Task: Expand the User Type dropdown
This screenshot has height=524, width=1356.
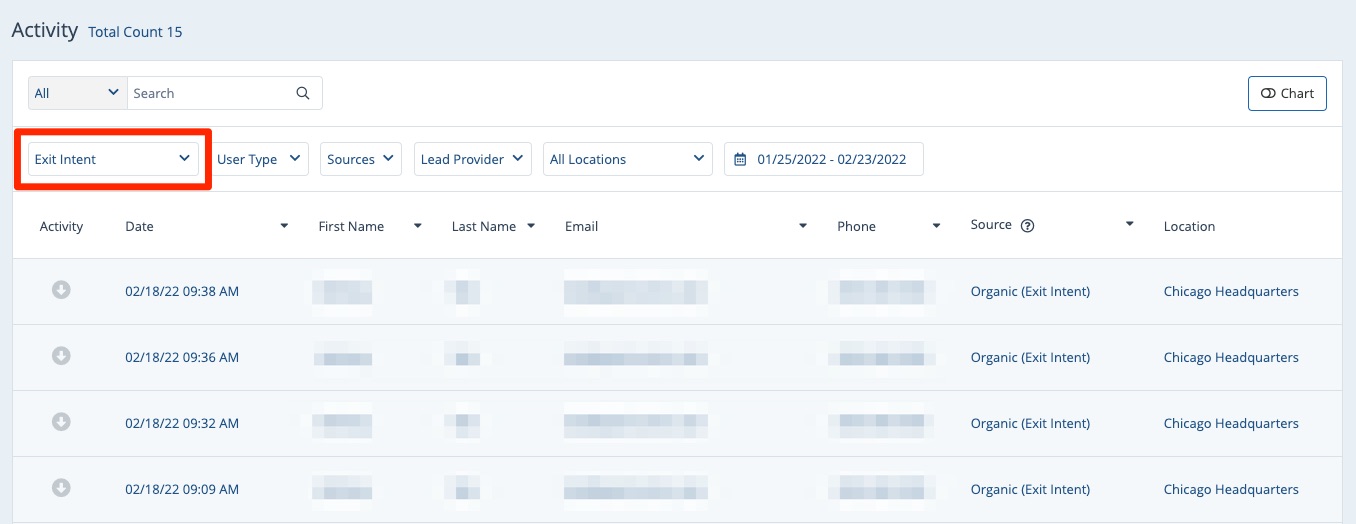Action: pos(259,159)
